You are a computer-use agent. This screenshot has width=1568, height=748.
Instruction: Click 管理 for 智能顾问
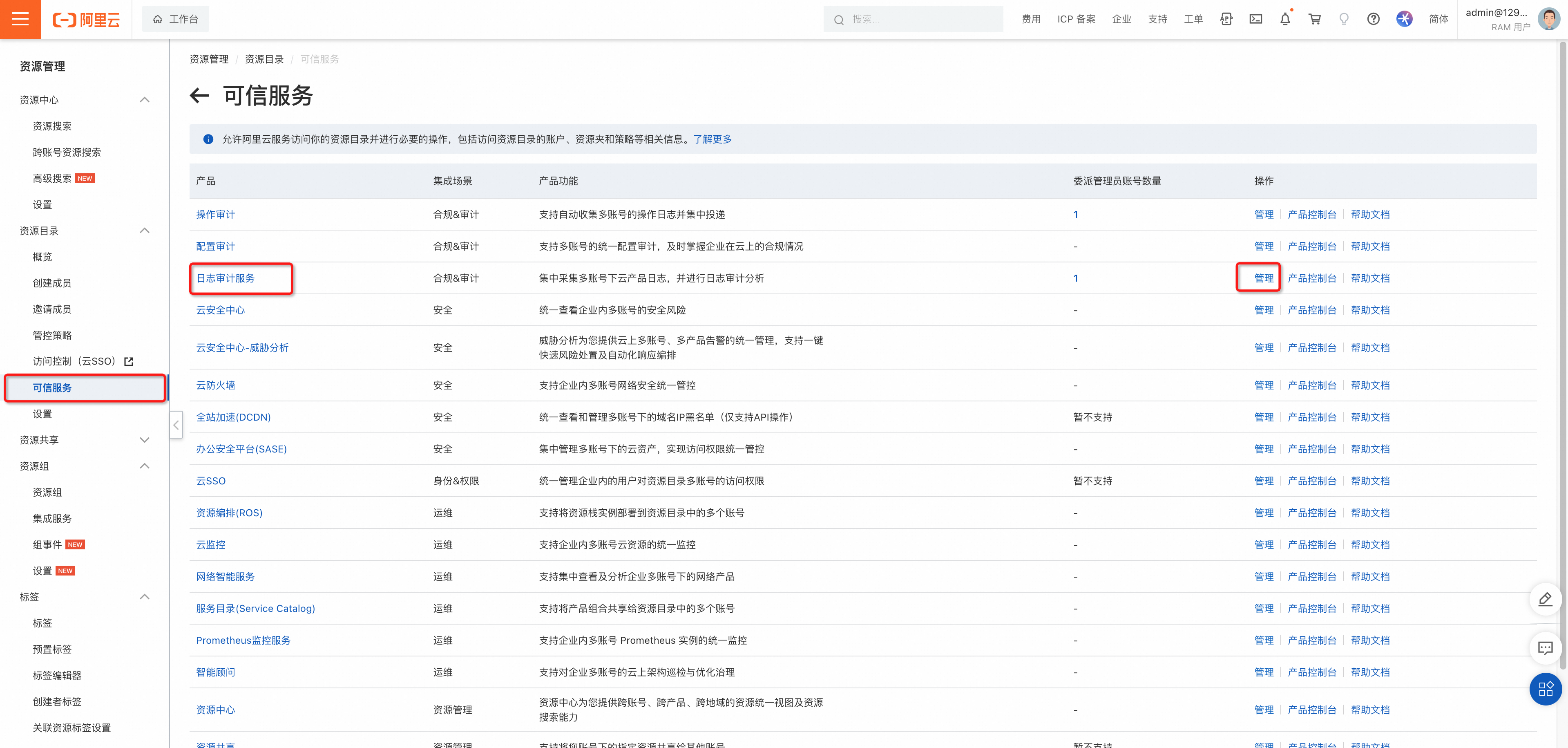click(x=1264, y=672)
